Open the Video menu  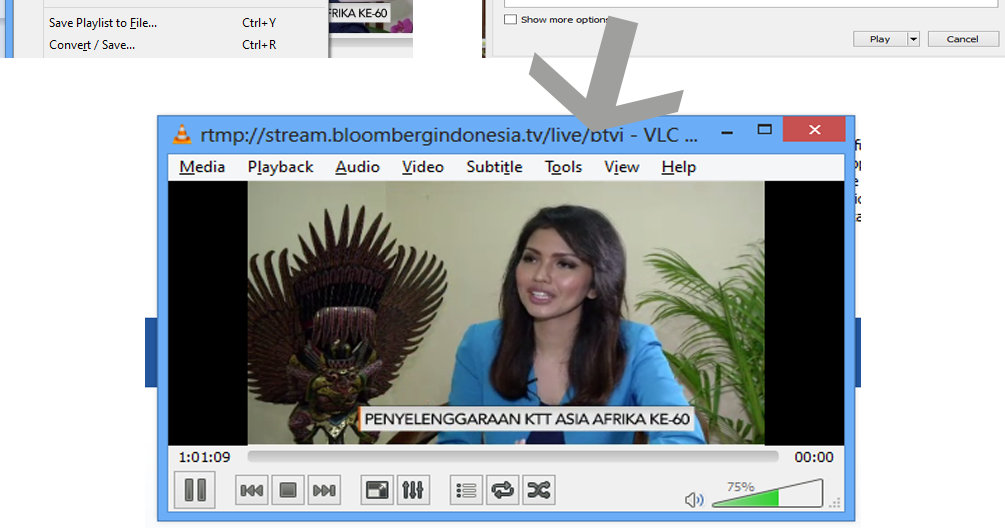[x=422, y=167]
